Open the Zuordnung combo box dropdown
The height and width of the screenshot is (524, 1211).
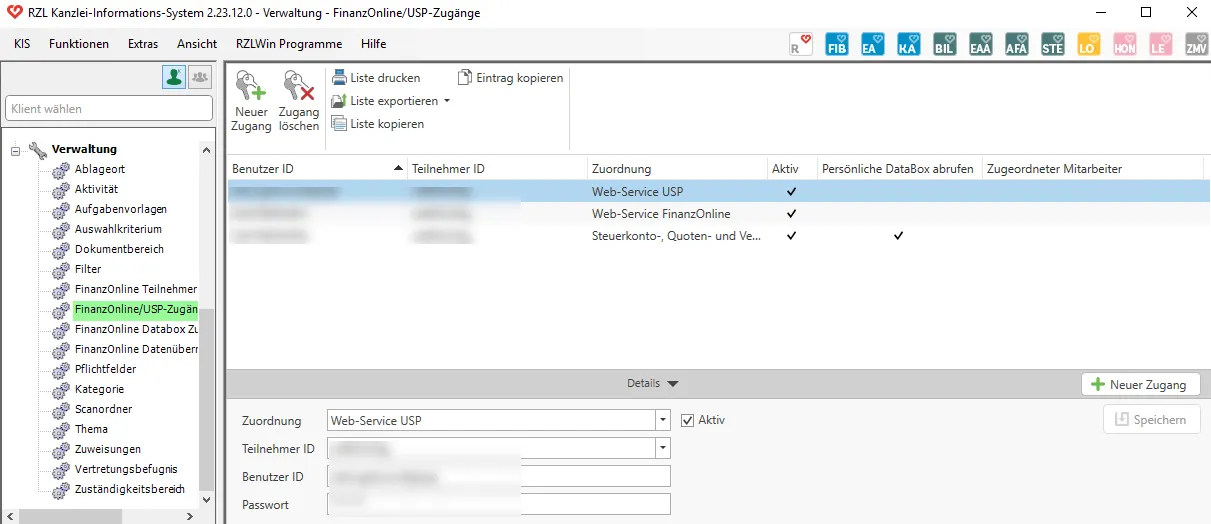[x=663, y=420]
